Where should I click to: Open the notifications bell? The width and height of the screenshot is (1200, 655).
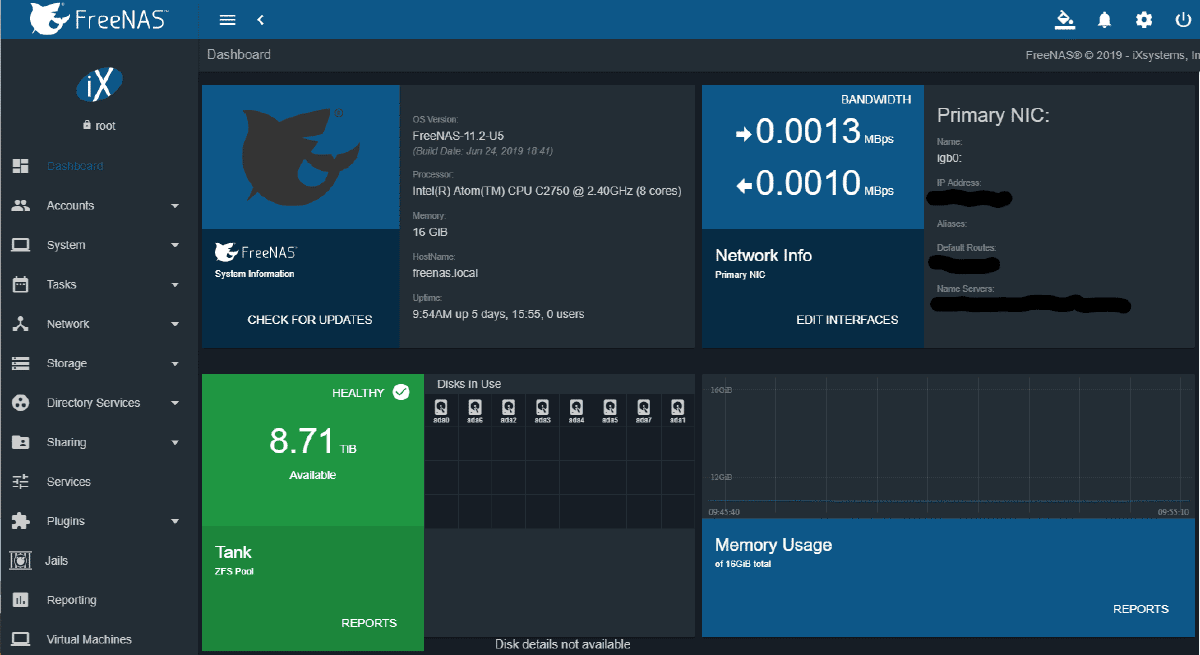pos(1104,19)
